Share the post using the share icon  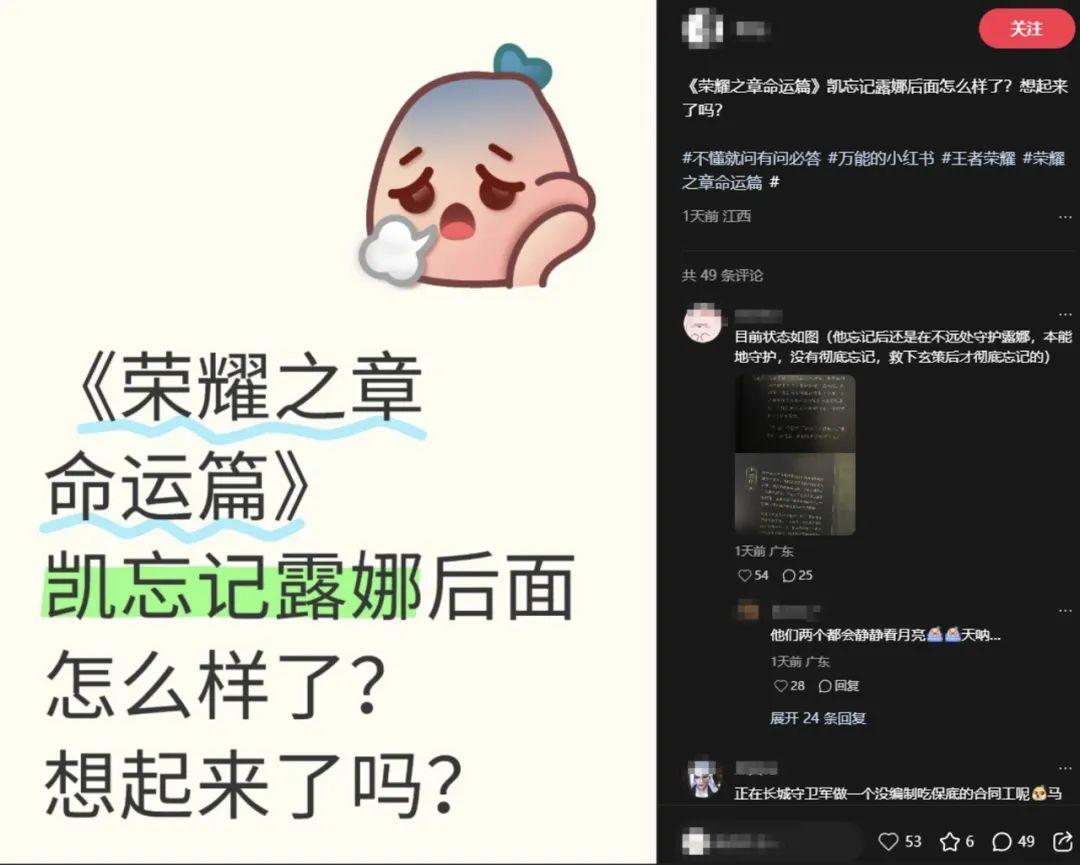(x=1063, y=841)
